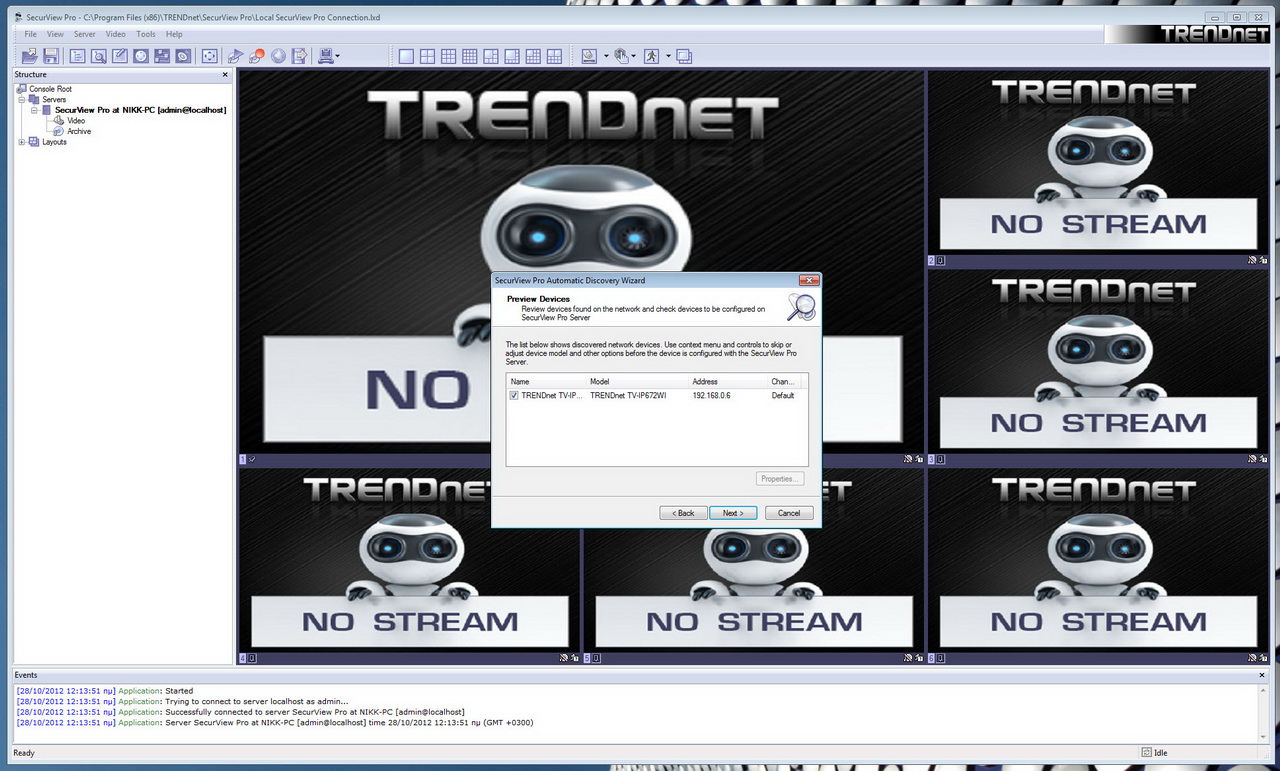This screenshot has height=771, width=1280.
Task: Click the Idle status icon in status bar
Action: pyautogui.click(x=1146, y=752)
